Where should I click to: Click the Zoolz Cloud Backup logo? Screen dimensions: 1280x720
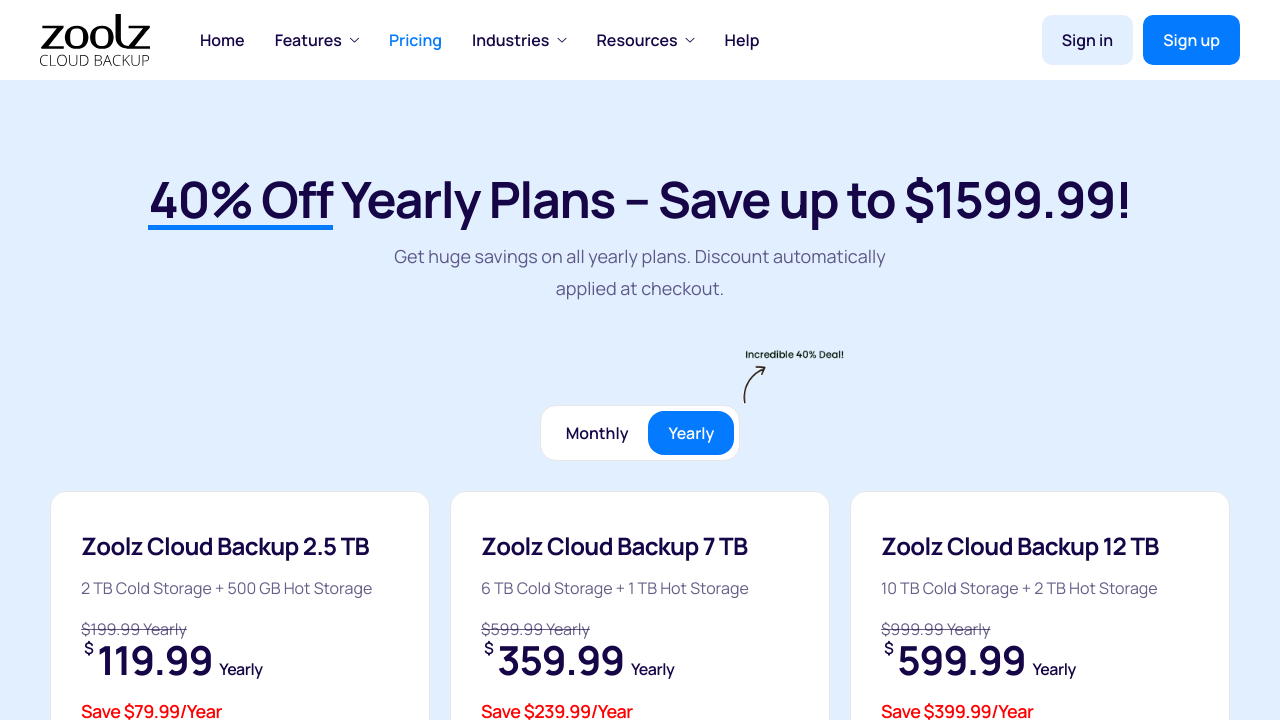tap(95, 40)
